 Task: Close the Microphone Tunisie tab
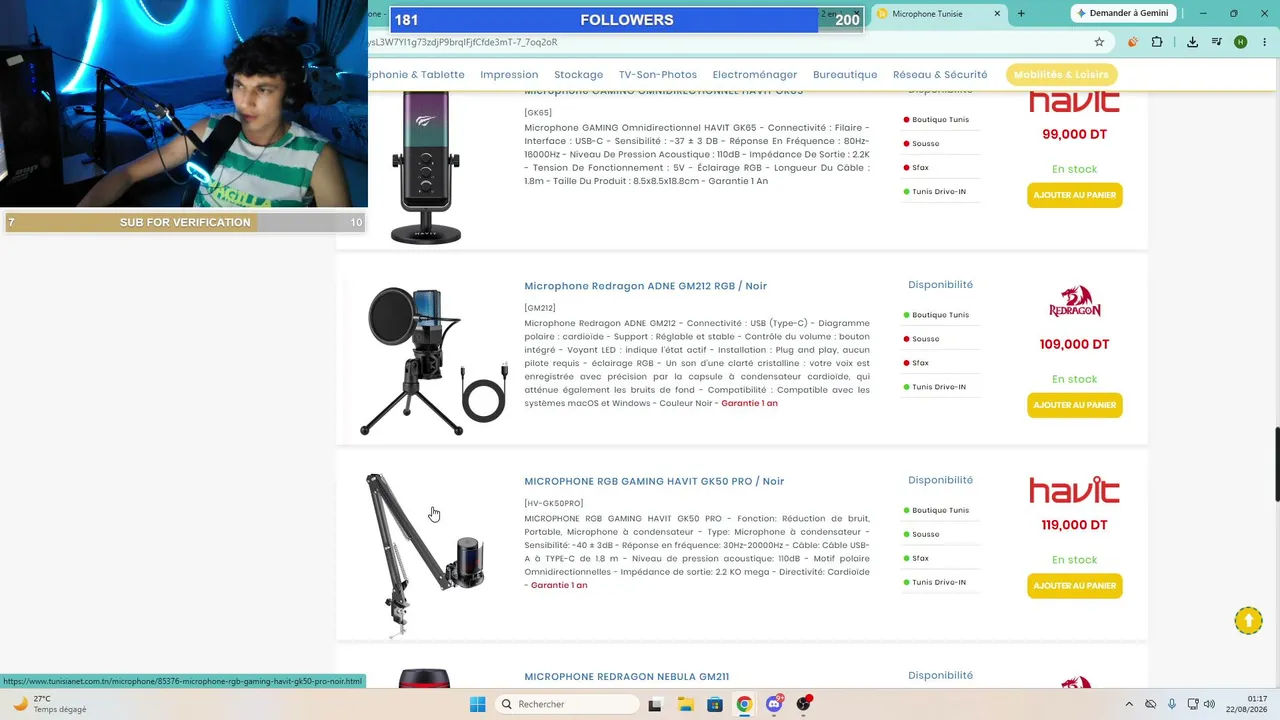(x=997, y=13)
